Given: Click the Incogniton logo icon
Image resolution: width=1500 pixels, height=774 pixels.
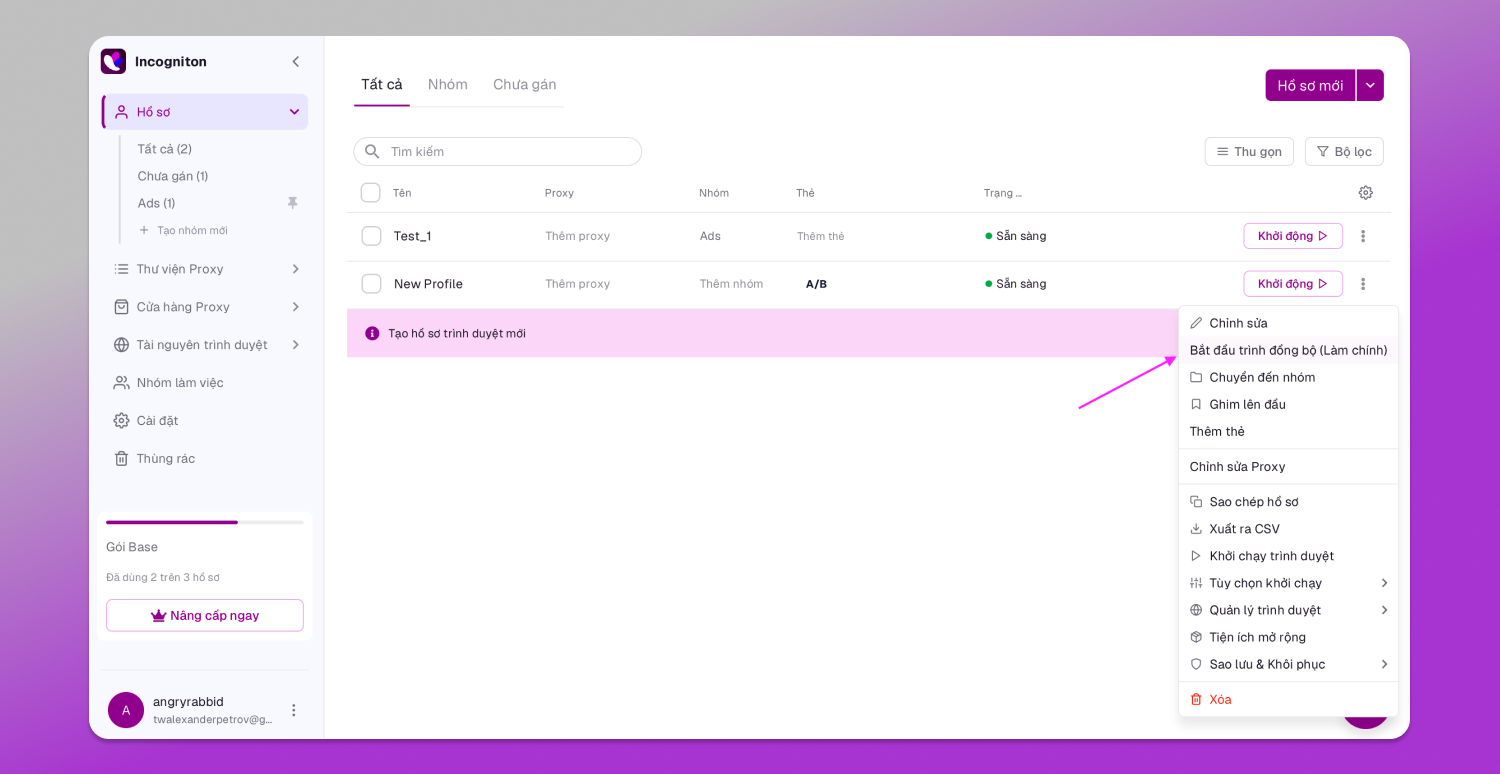Looking at the screenshot, I should 113,61.
